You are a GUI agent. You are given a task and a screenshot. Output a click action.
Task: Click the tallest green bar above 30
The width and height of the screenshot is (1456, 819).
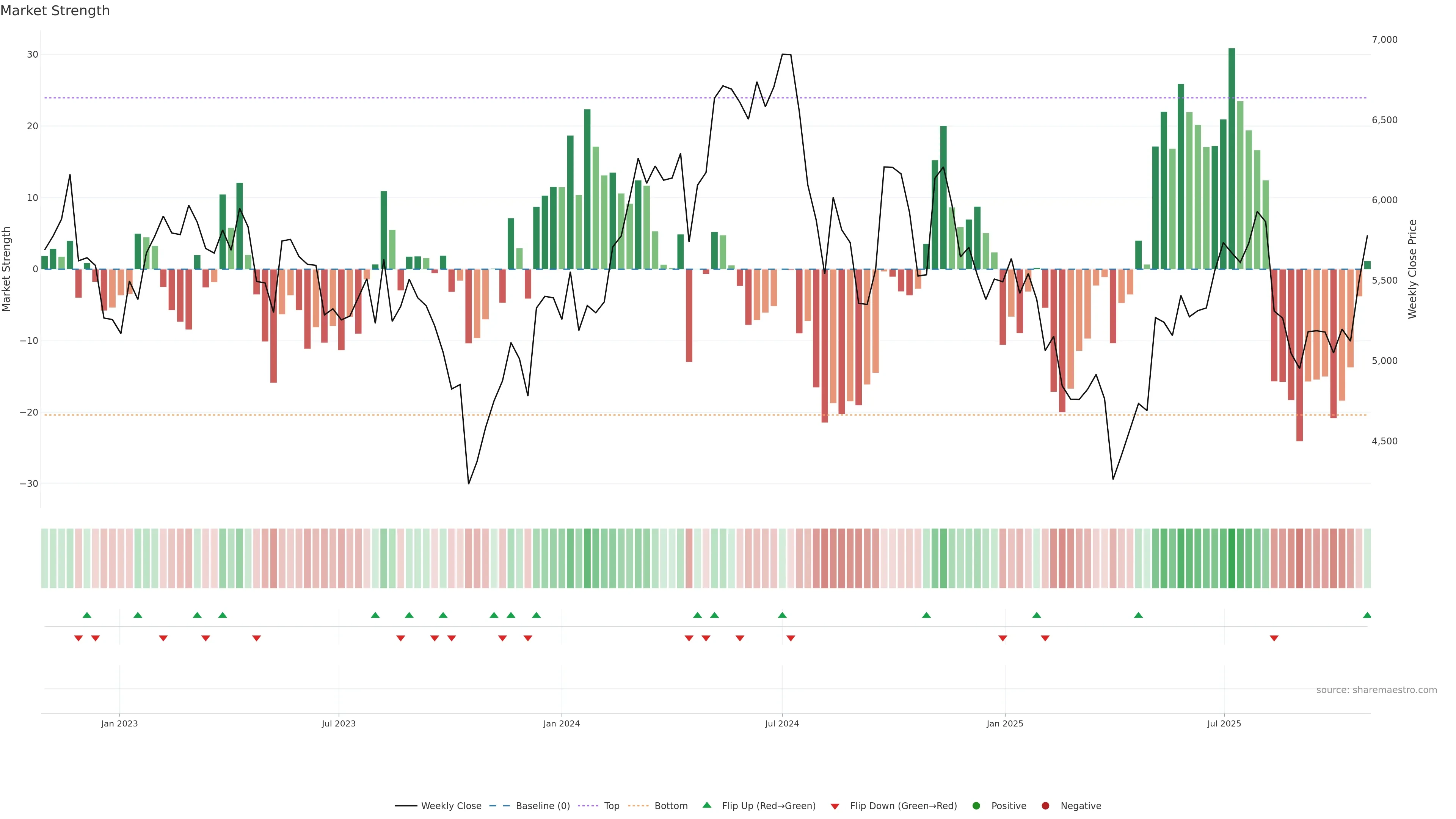[1232, 158]
